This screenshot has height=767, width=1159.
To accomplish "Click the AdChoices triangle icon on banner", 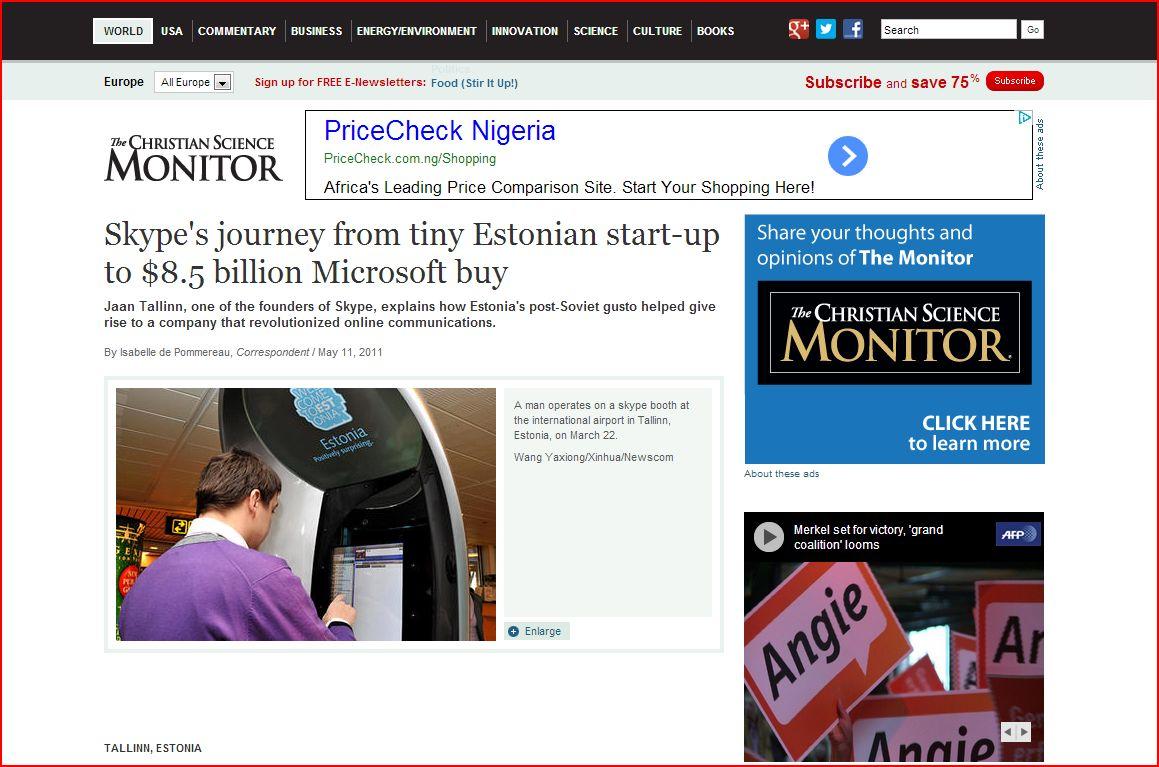I will point(1024,117).
